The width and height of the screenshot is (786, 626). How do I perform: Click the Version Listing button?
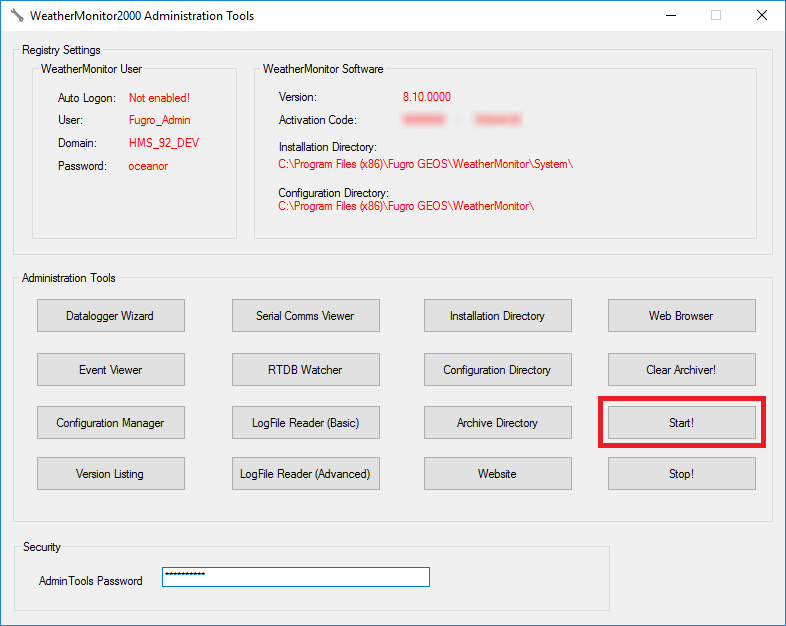tap(111, 474)
